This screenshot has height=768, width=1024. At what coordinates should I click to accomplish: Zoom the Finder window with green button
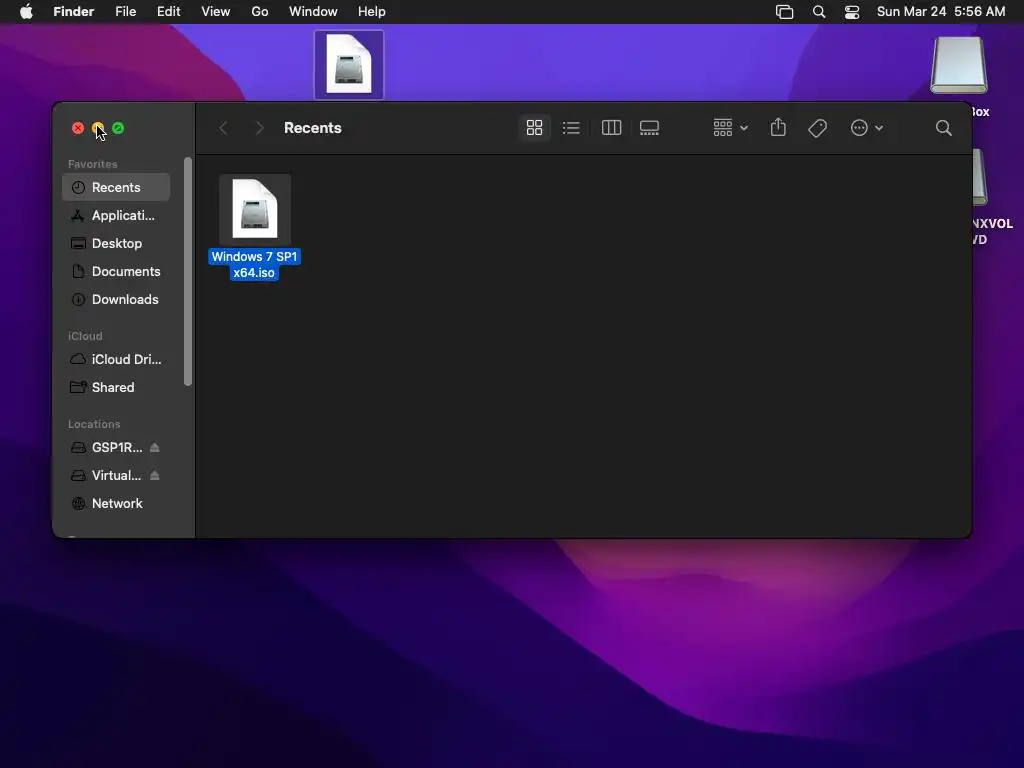pos(118,128)
